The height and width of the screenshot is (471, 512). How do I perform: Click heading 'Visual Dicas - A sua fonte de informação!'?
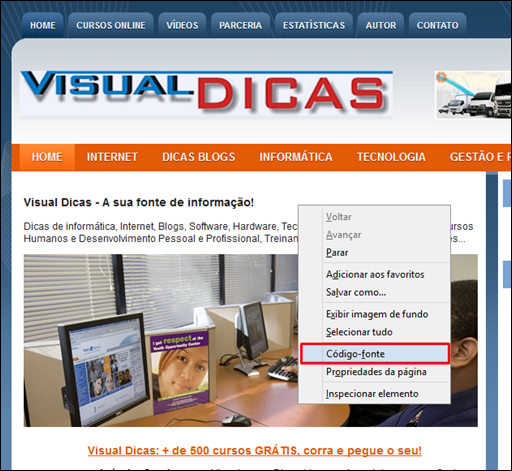(139, 202)
